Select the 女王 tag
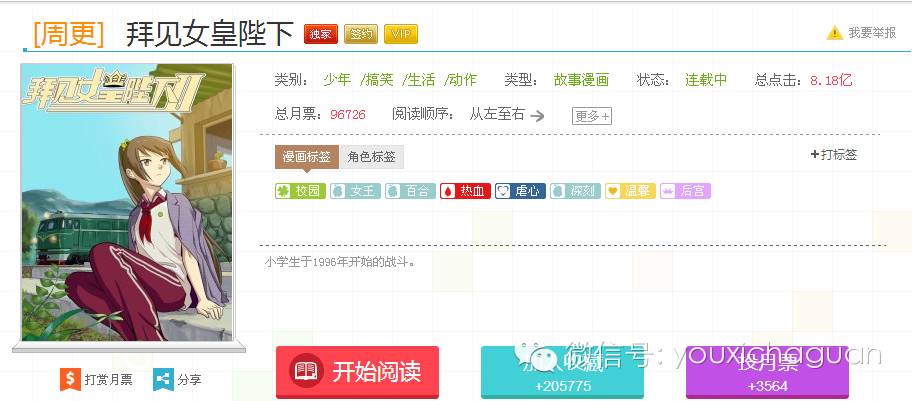The height and width of the screenshot is (401, 912). (355, 191)
